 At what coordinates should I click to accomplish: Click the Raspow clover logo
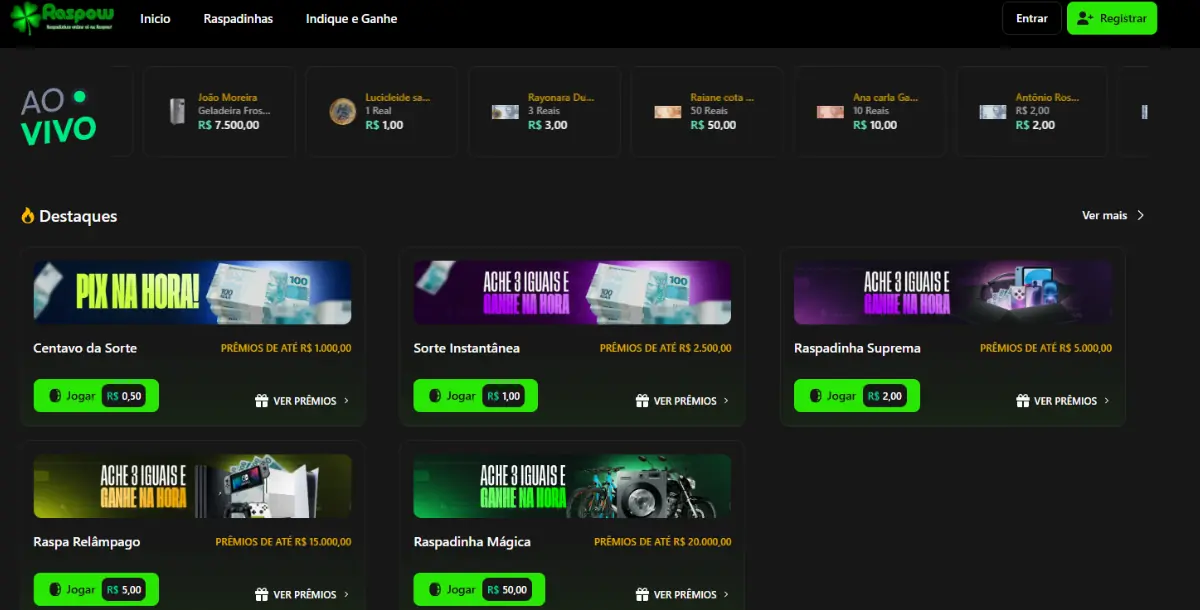click(26, 18)
